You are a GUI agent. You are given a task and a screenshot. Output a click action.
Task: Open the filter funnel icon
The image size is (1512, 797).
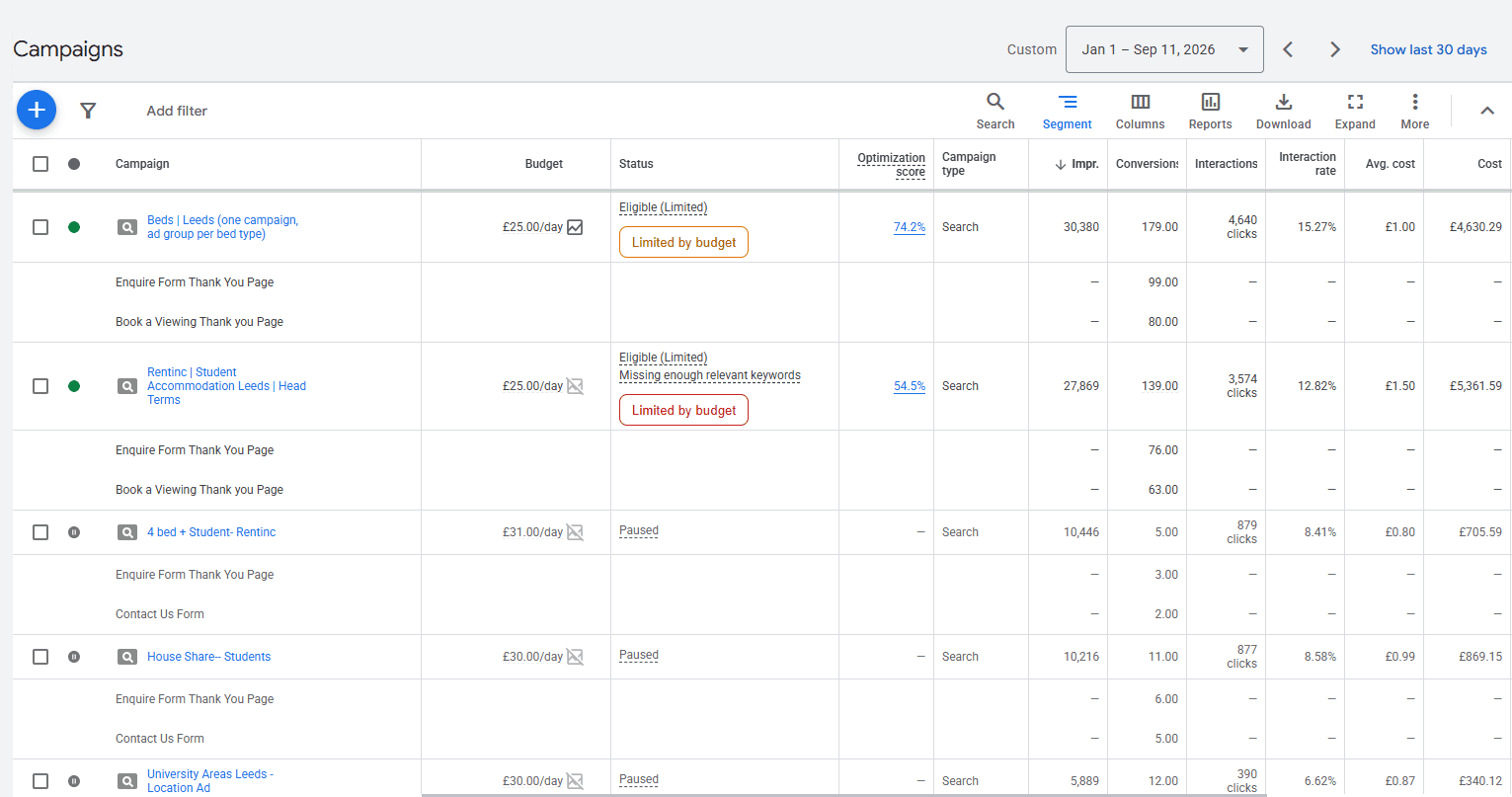click(x=88, y=111)
